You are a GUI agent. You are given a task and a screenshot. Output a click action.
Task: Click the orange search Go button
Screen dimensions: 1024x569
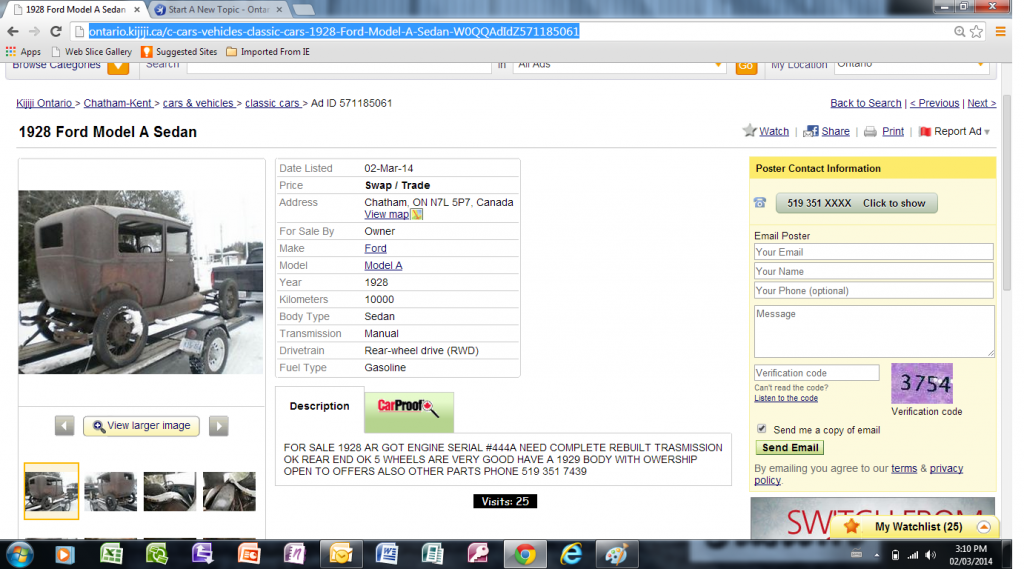pos(746,66)
